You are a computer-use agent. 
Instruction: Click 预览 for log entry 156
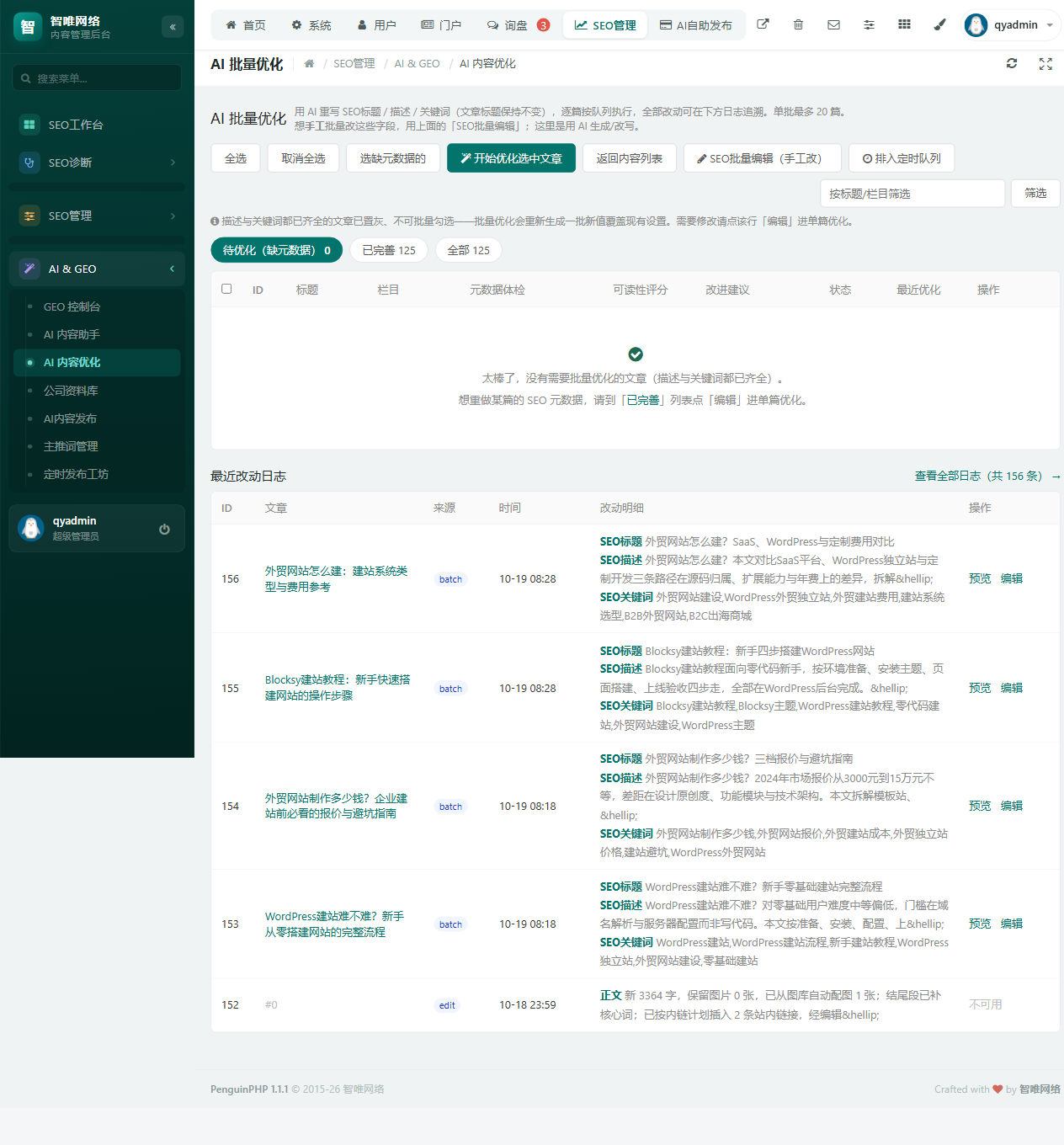[x=980, y=578]
